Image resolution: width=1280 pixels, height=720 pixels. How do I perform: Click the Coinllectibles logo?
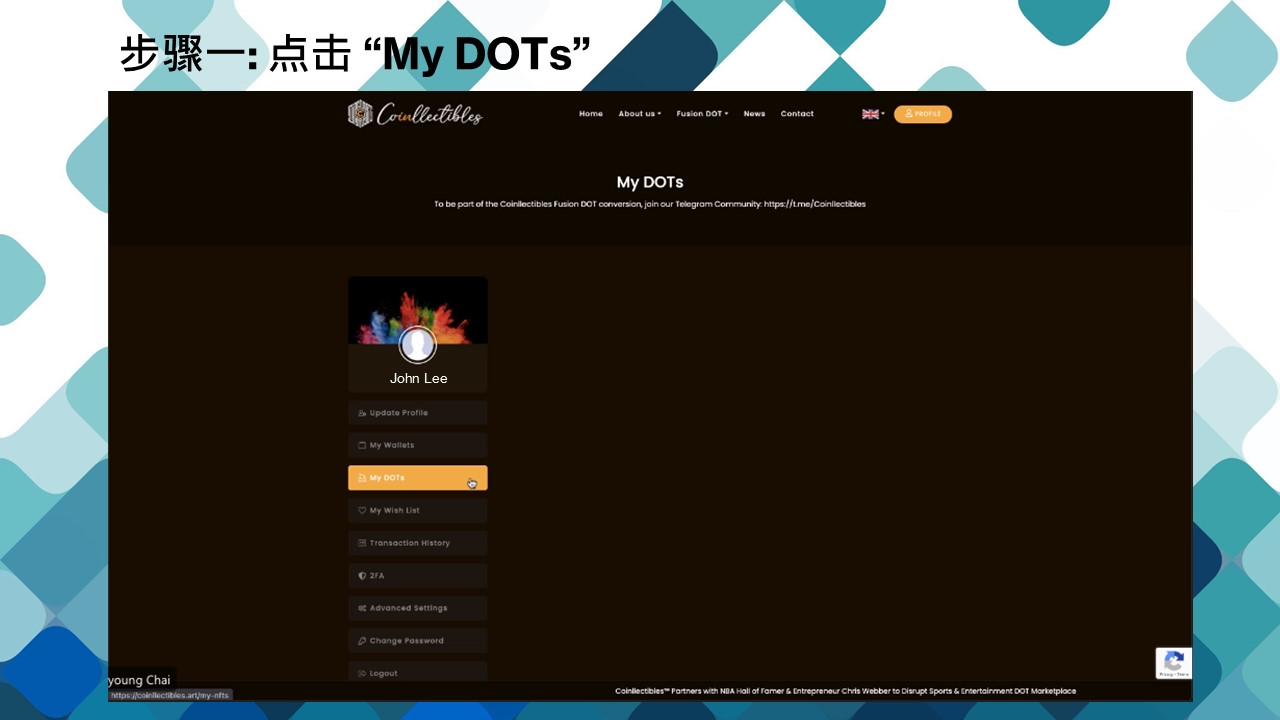[415, 114]
